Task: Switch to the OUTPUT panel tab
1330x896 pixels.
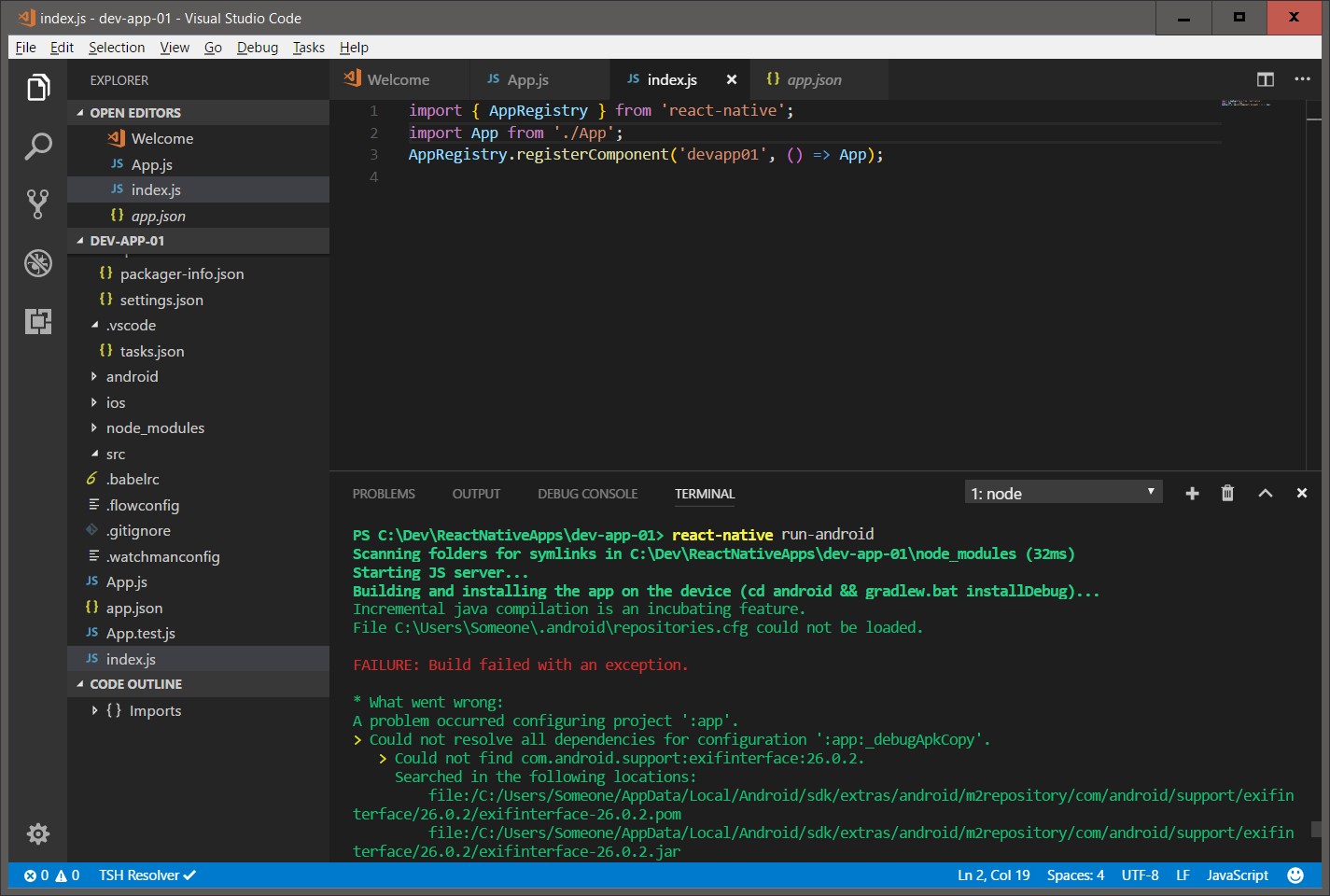Action: click(476, 494)
